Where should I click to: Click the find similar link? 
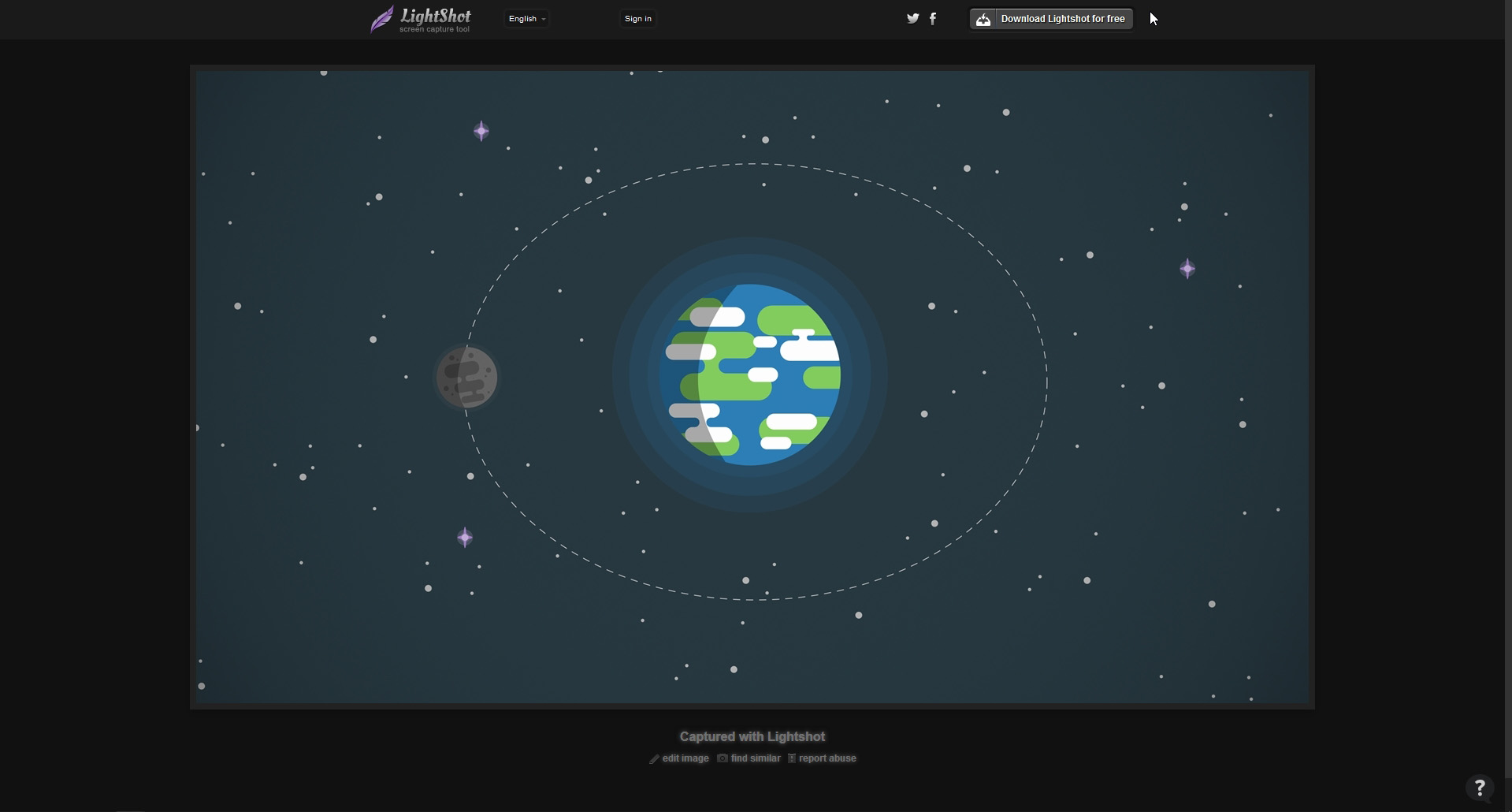[749, 758]
